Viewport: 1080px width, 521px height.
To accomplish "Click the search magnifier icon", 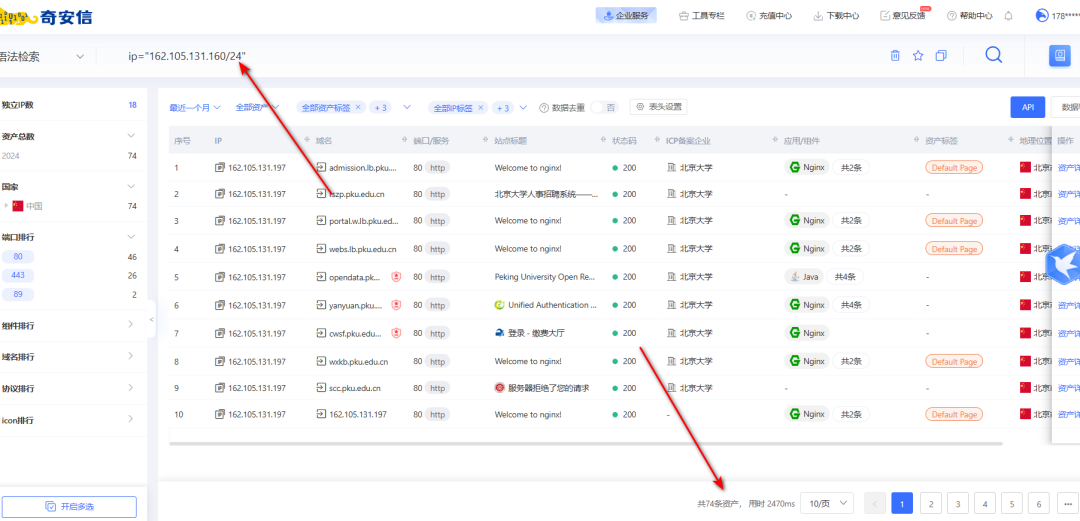I will click(x=993, y=55).
